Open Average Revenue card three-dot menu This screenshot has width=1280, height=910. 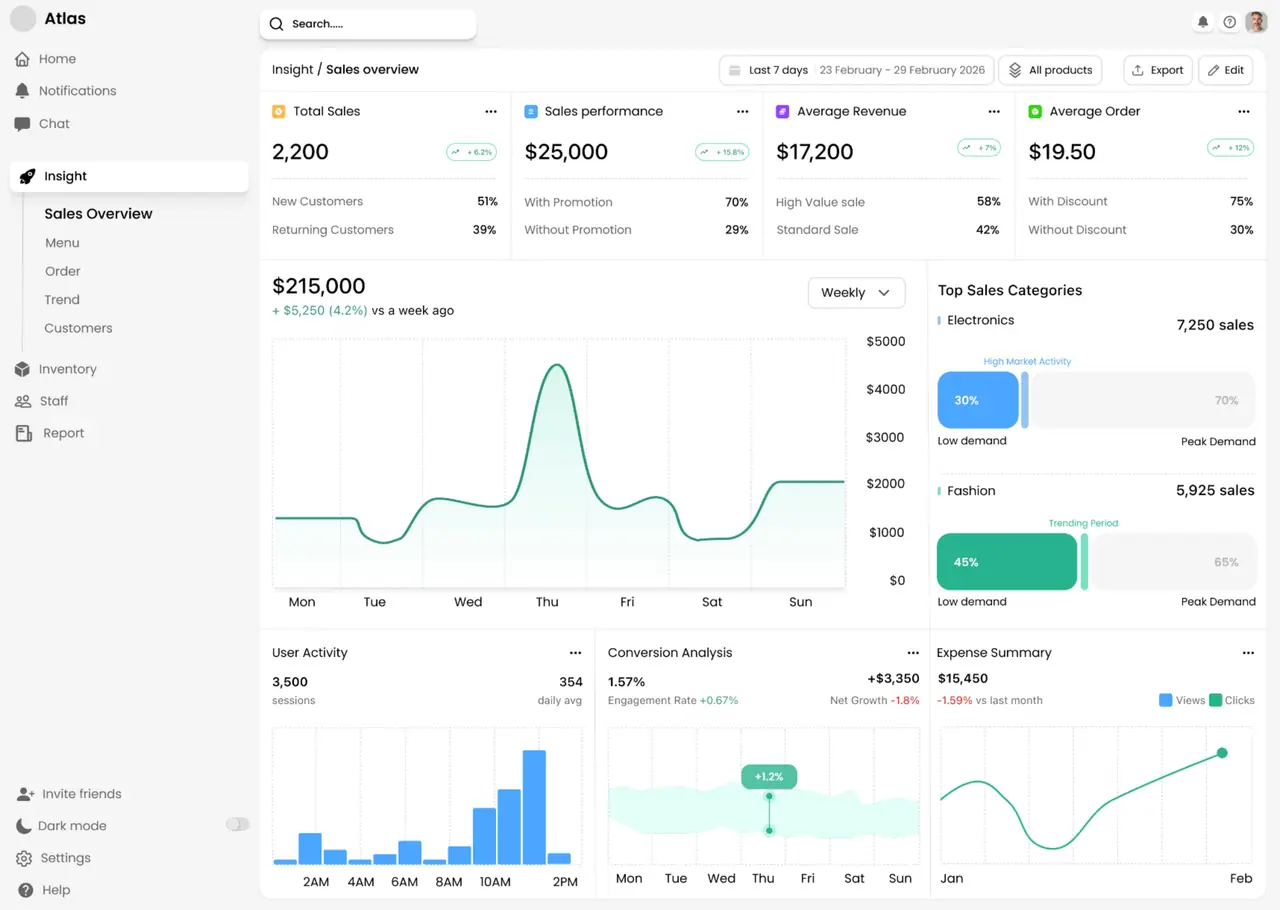point(994,112)
